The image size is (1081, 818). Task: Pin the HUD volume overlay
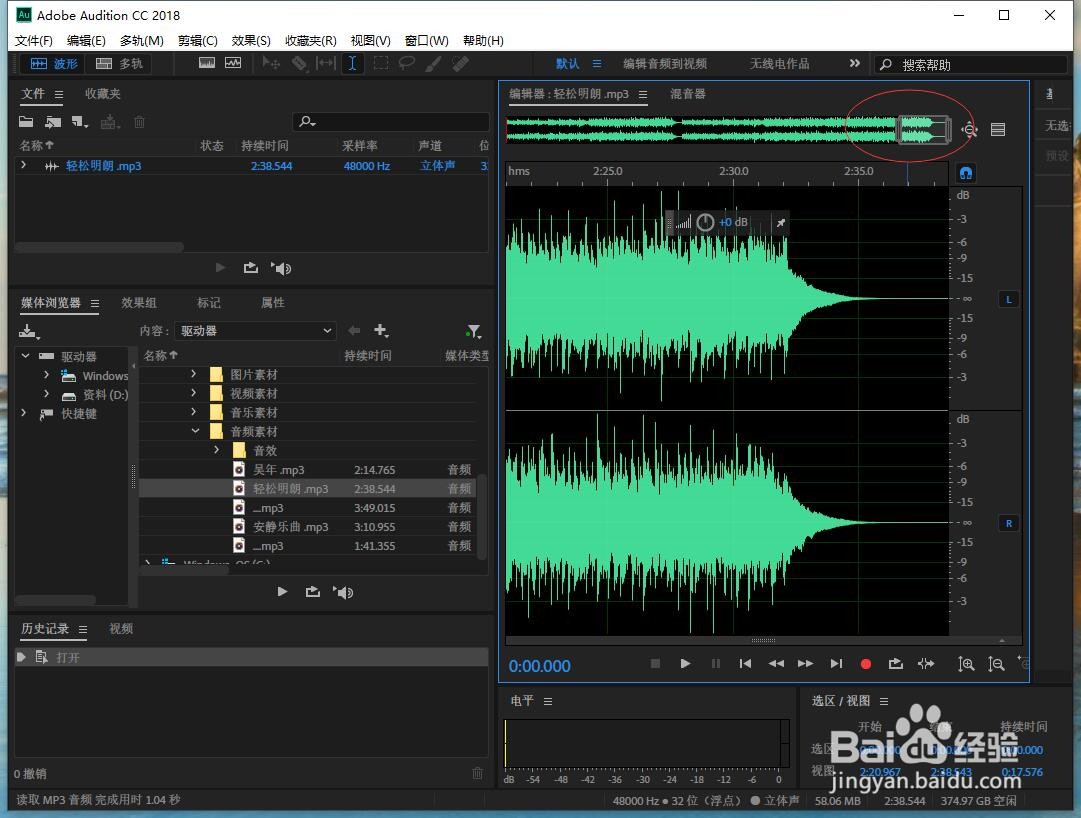780,223
